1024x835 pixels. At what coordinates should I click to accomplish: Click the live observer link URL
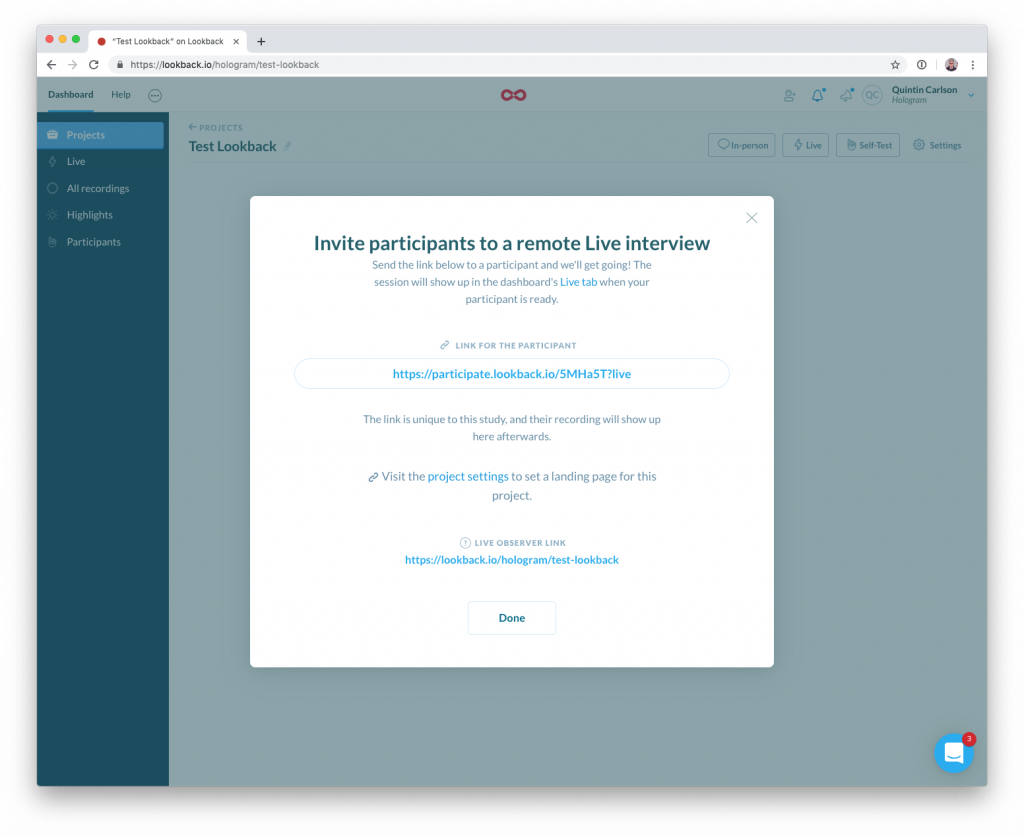point(512,560)
